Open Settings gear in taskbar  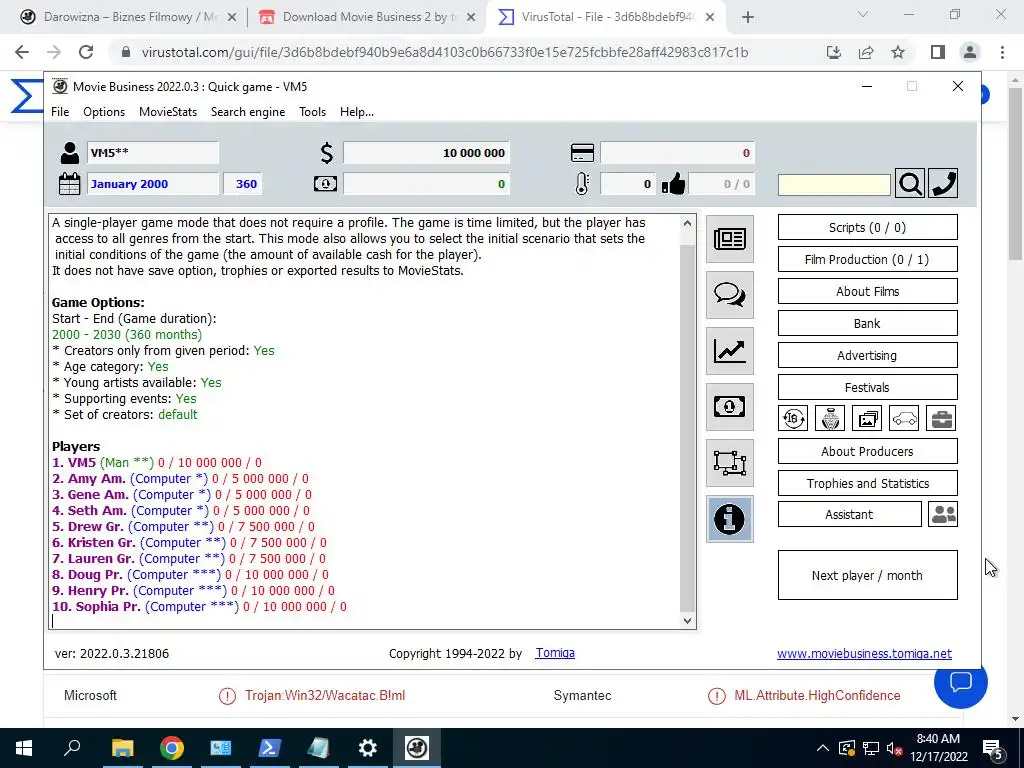[x=368, y=748]
